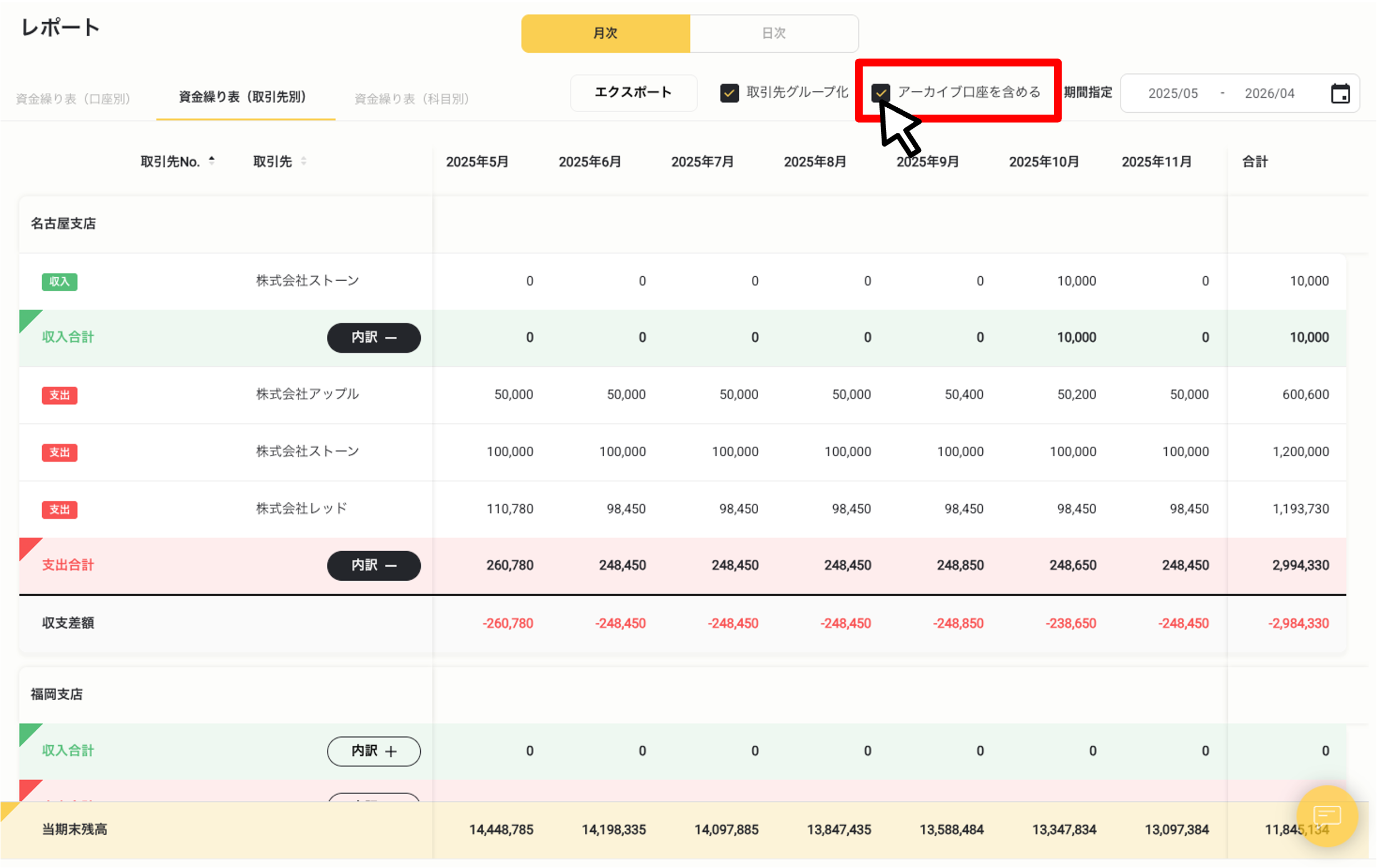Open the period calendar icon
The height and width of the screenshot is (868, 1378).
[x=1339, y=93]
